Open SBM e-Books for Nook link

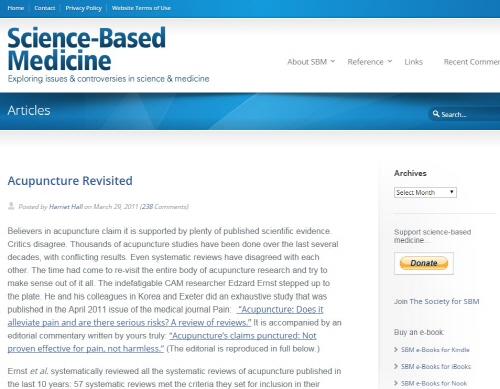click(x=434, y=383)
